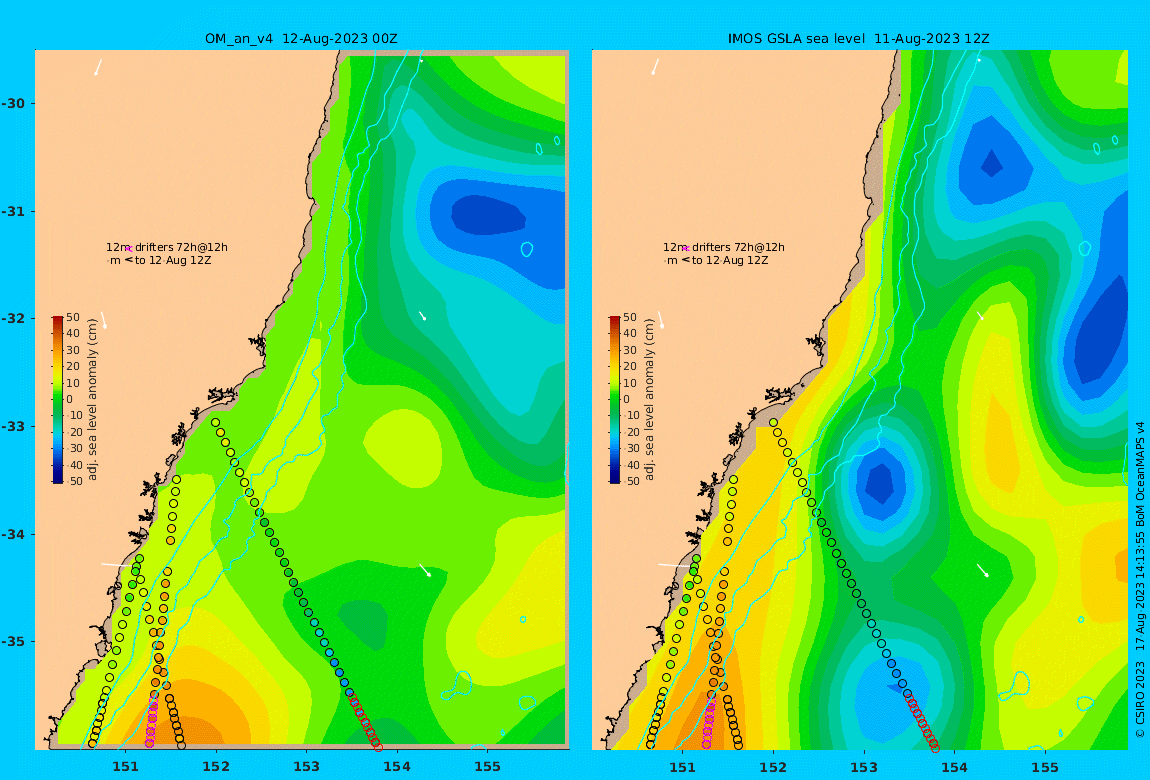This screenshot has width=1150, height=780.
Task: Click the IMOS GSLA sea level 11-Aug-2023 12Z title
Action: click(858, 39)
